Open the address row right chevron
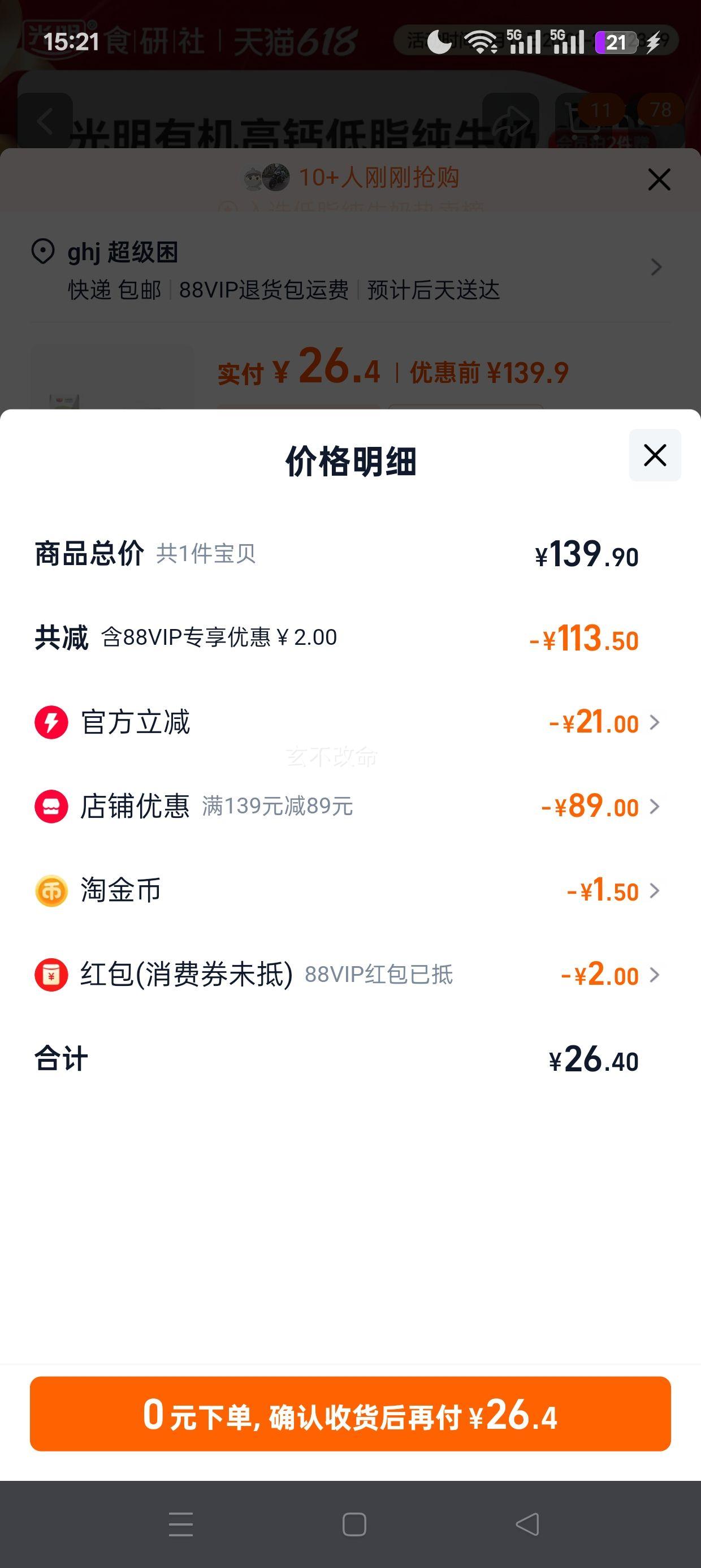Screen dimensions: 701x1568 656,267
